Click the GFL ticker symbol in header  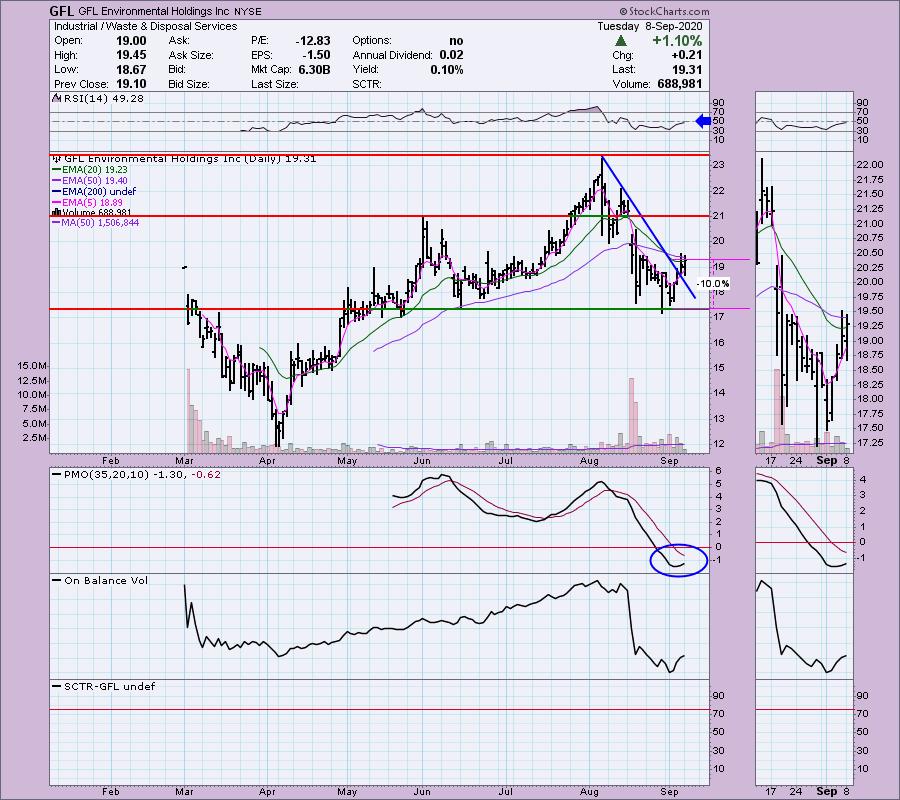[62, 11]
